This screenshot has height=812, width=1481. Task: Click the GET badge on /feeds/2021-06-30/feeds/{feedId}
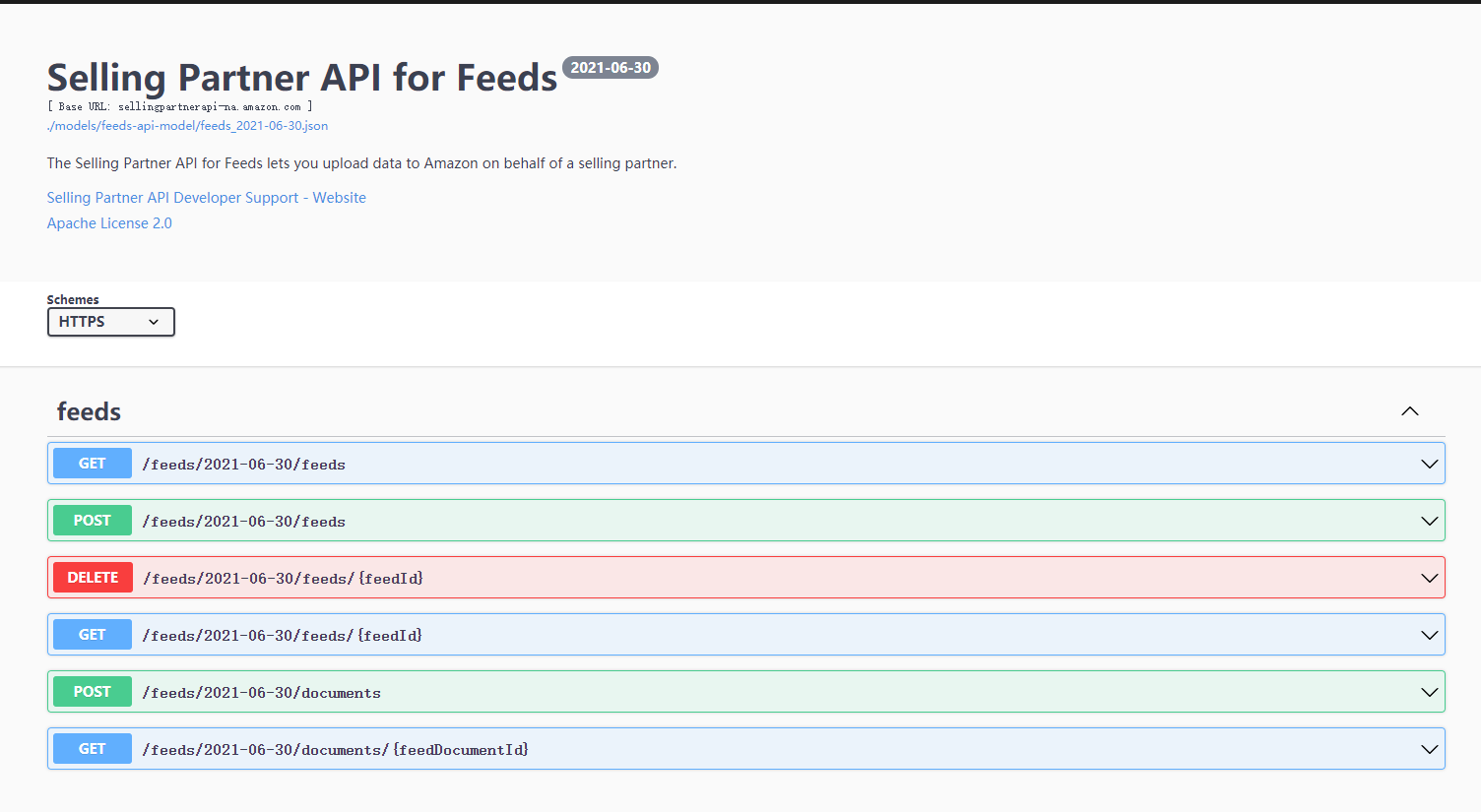(x=92, y=634)
